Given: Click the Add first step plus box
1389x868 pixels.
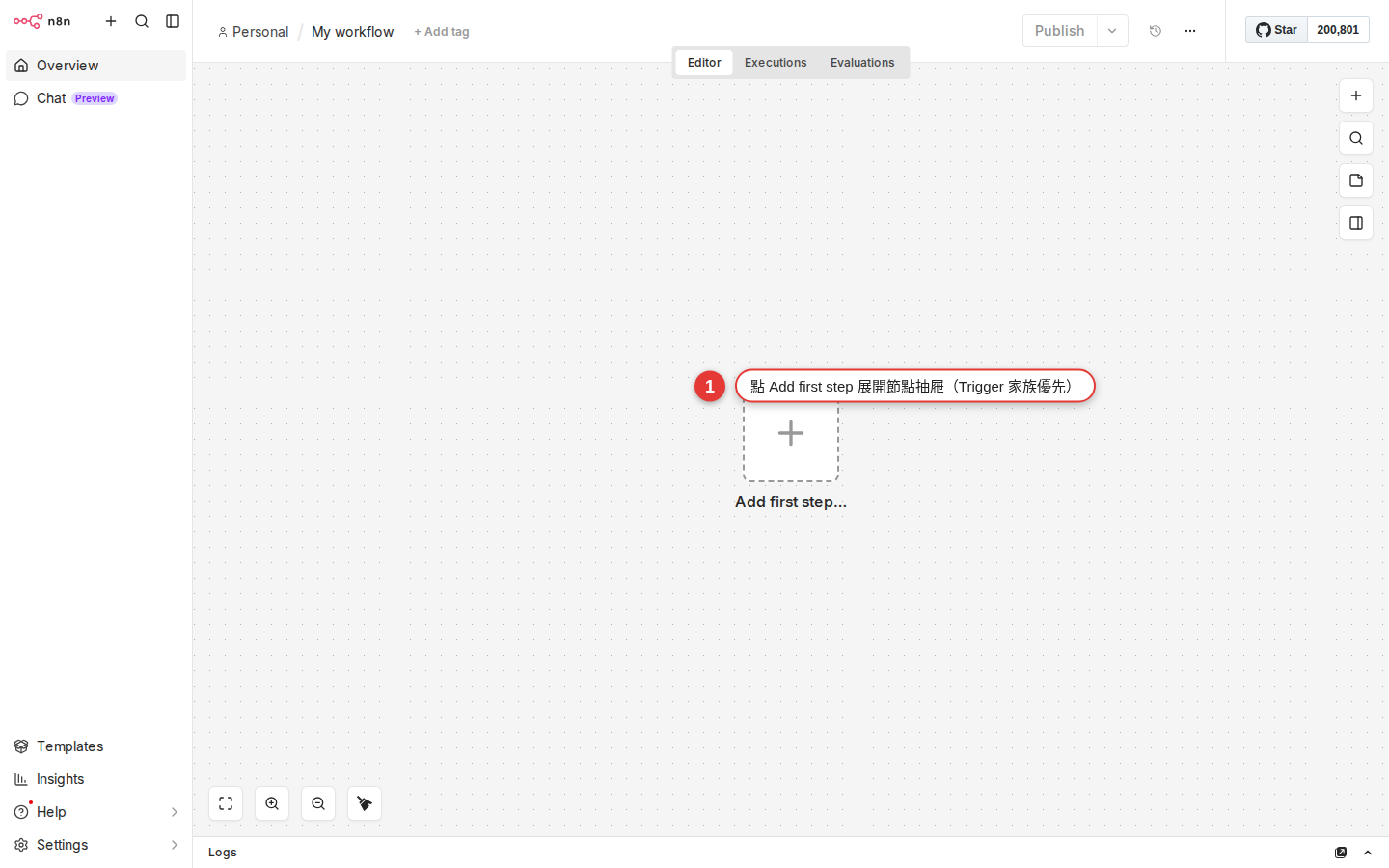Looking at the screenshot, I should [791, 434].
